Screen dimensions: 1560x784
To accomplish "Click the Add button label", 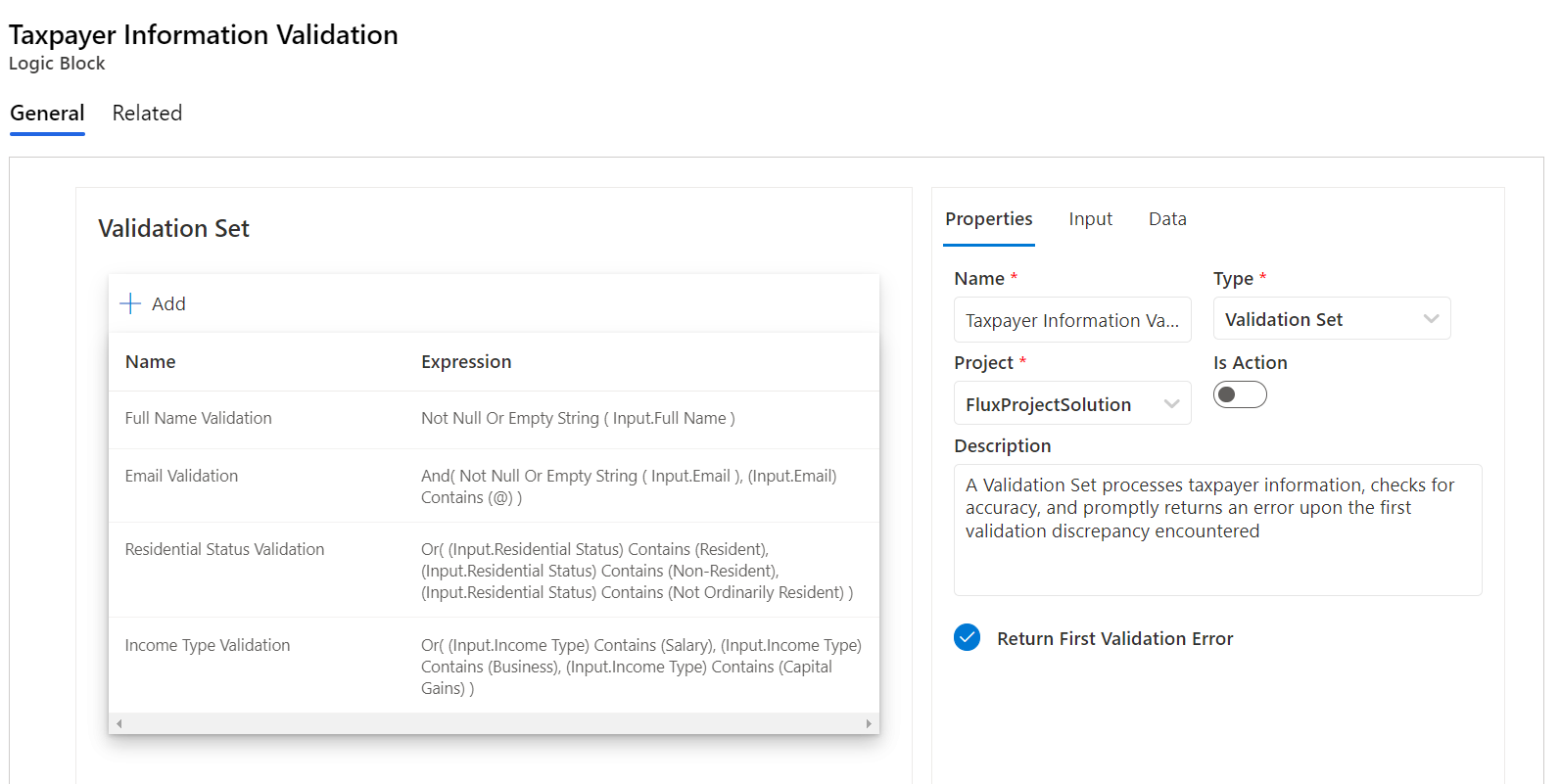I will 168,303.
